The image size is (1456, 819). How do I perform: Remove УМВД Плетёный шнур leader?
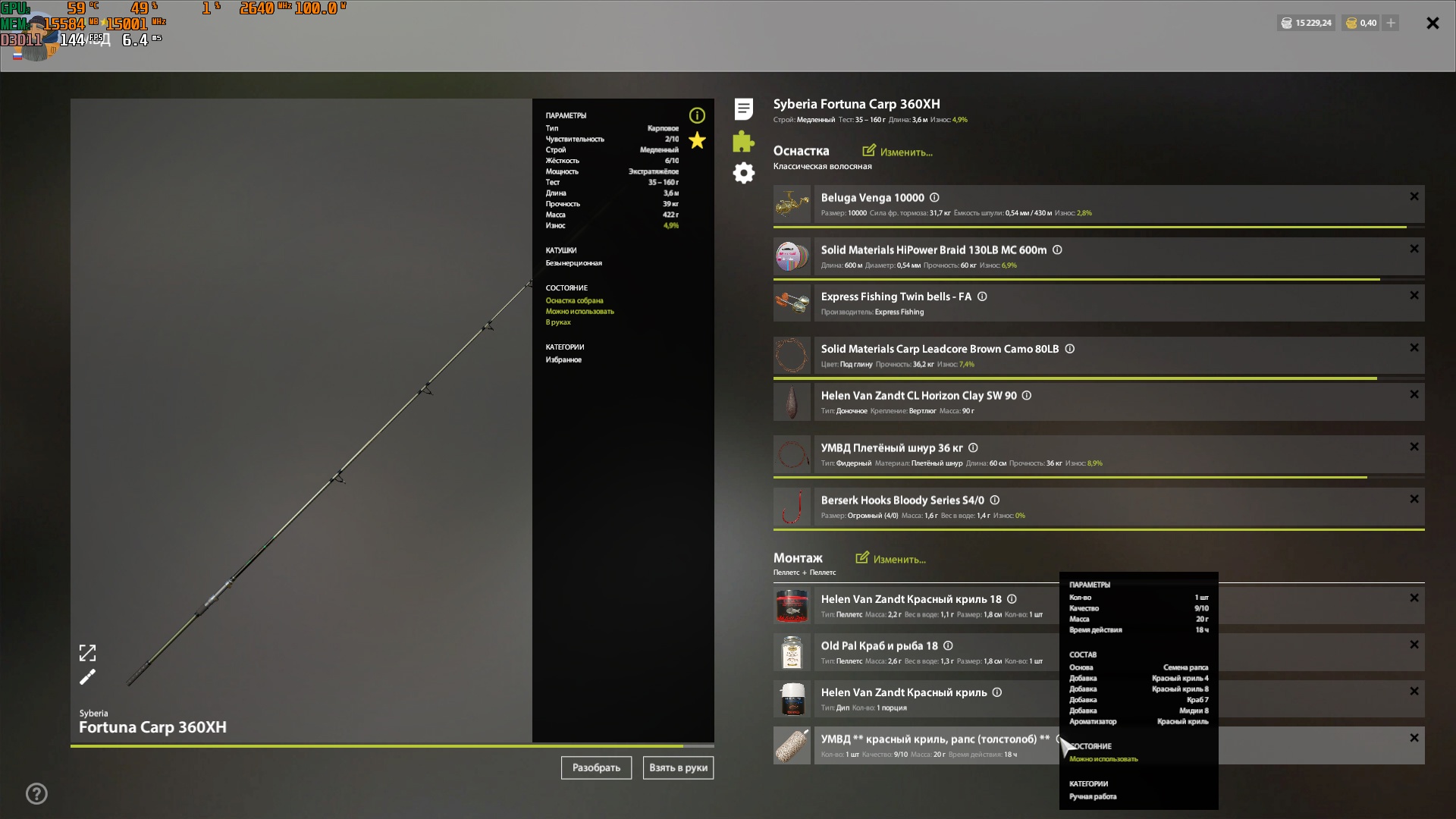pos(1414,447)
